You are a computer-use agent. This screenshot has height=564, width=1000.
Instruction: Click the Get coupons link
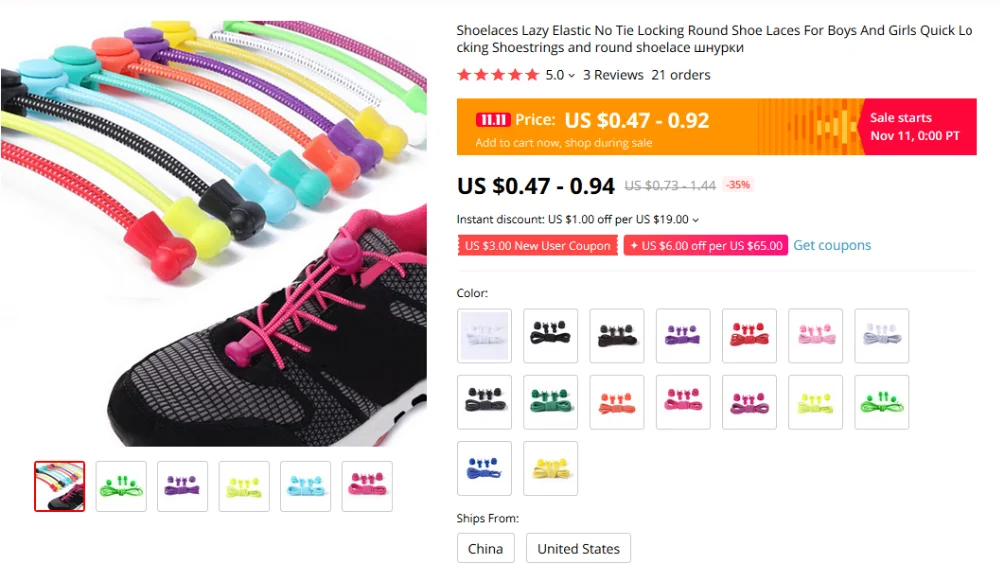[x=832, y=246]
